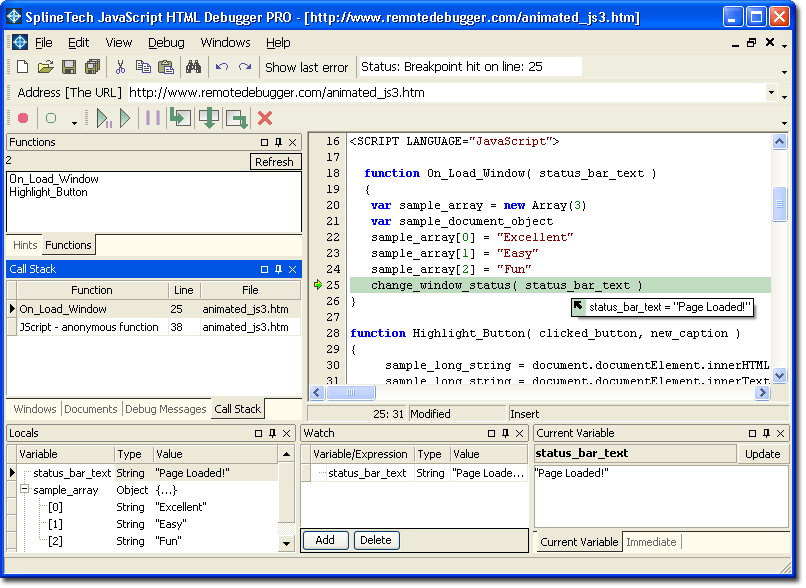This screenshot has height=588, width=806.
Task: Open the breakpoint toolbar dropdown arrow
Action: (75, 122)
